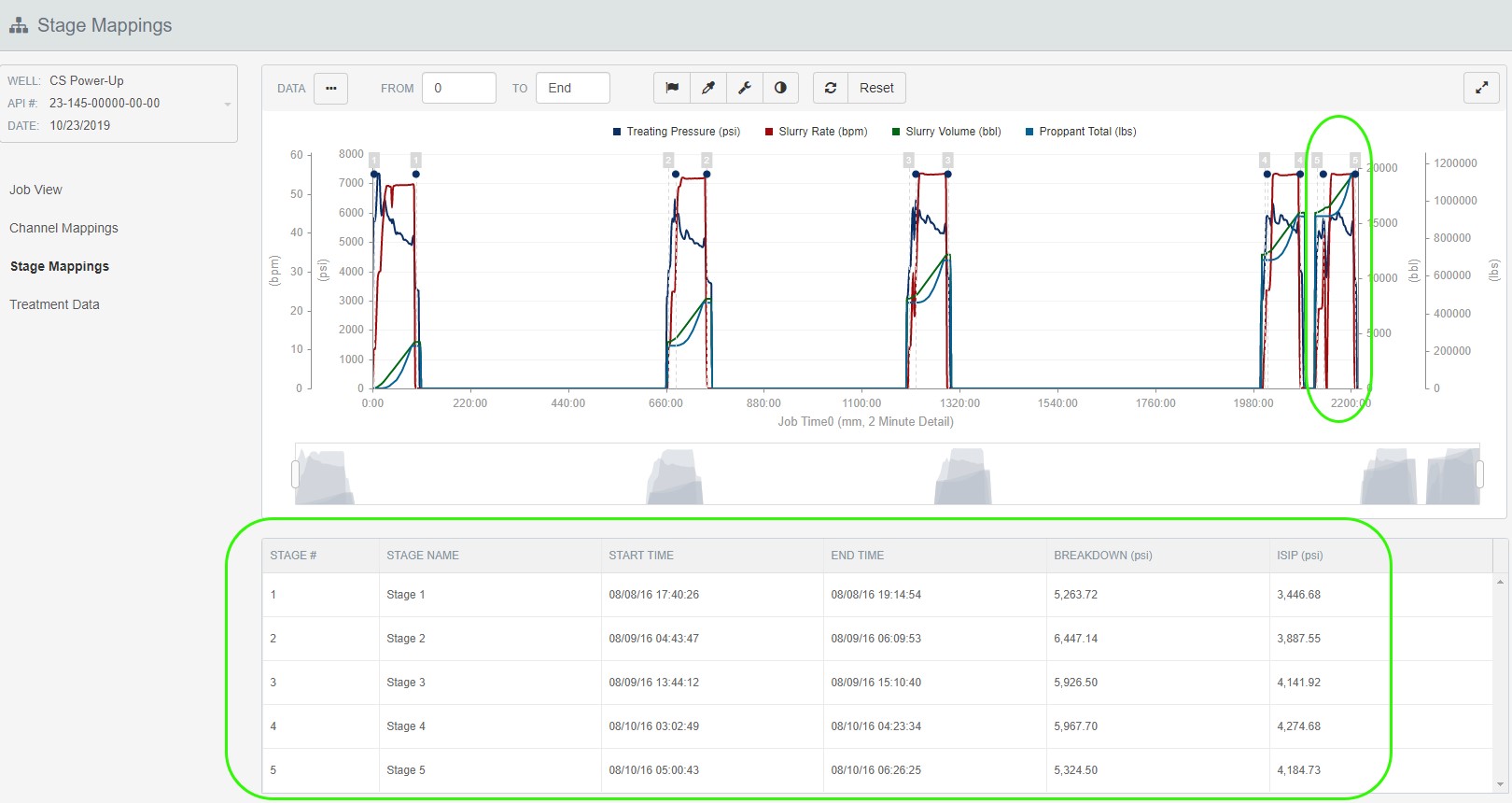Select the eyedropper color tool

(x=708, y=88)
